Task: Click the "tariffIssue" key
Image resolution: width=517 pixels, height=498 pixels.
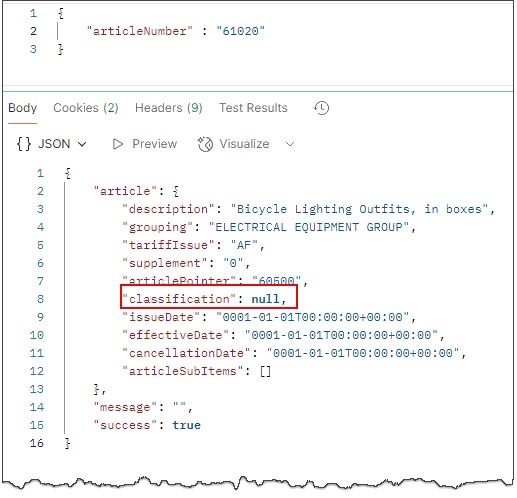Action: point(168,245)
